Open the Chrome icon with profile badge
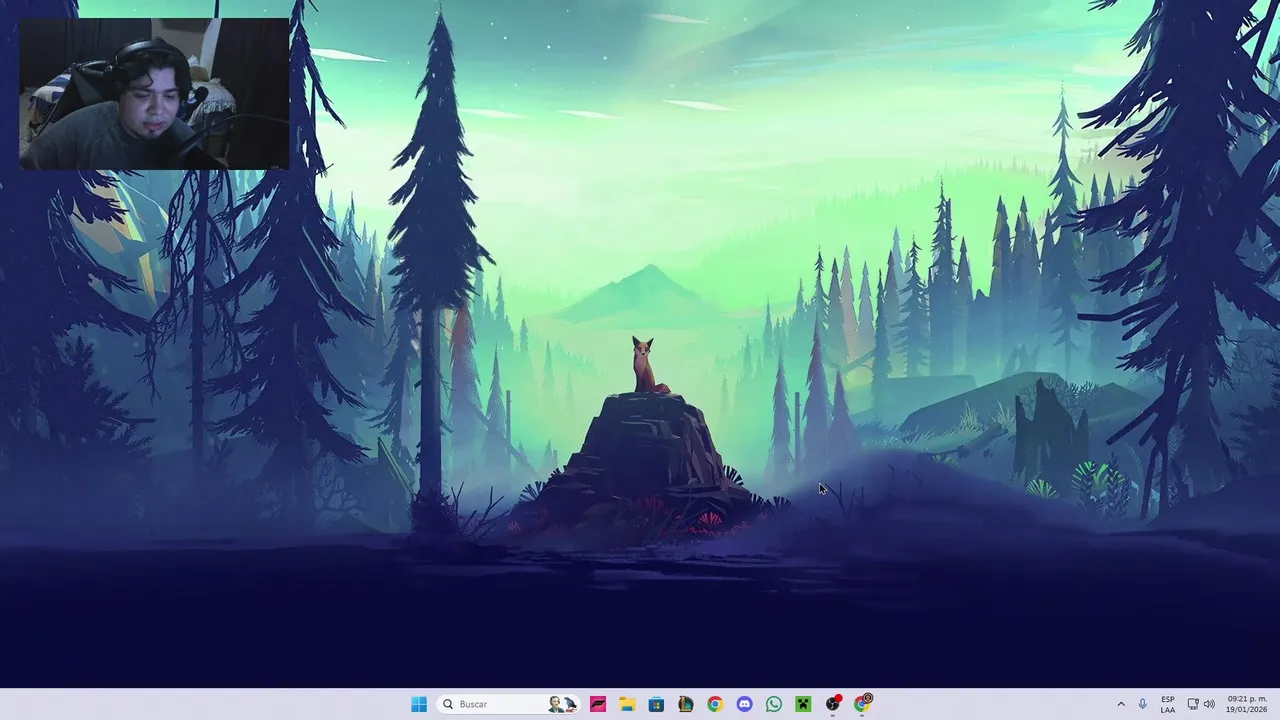This screenshot has height=720, width=1280. [x=863, y=704]
